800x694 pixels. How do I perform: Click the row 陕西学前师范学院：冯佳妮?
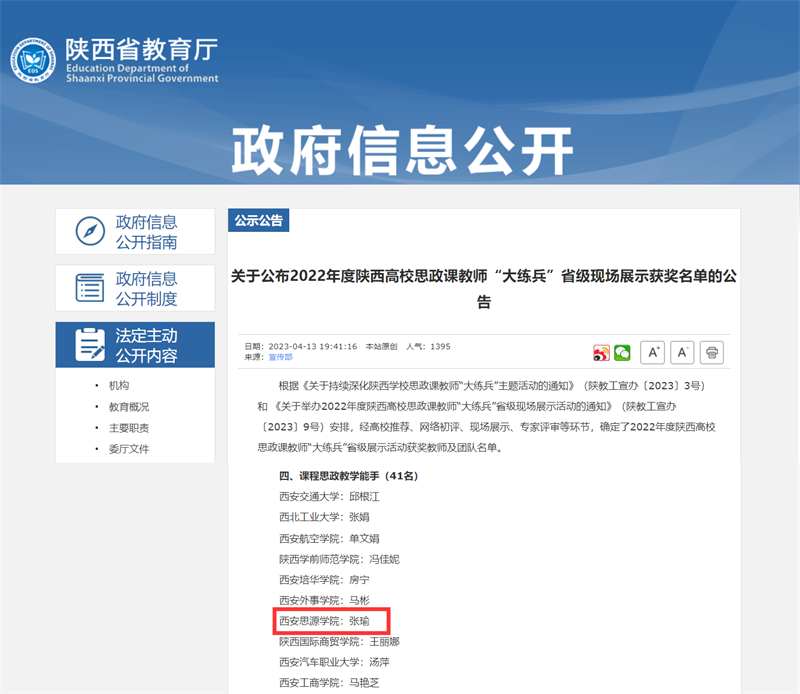pyautogui.click(x=339, y=559)
